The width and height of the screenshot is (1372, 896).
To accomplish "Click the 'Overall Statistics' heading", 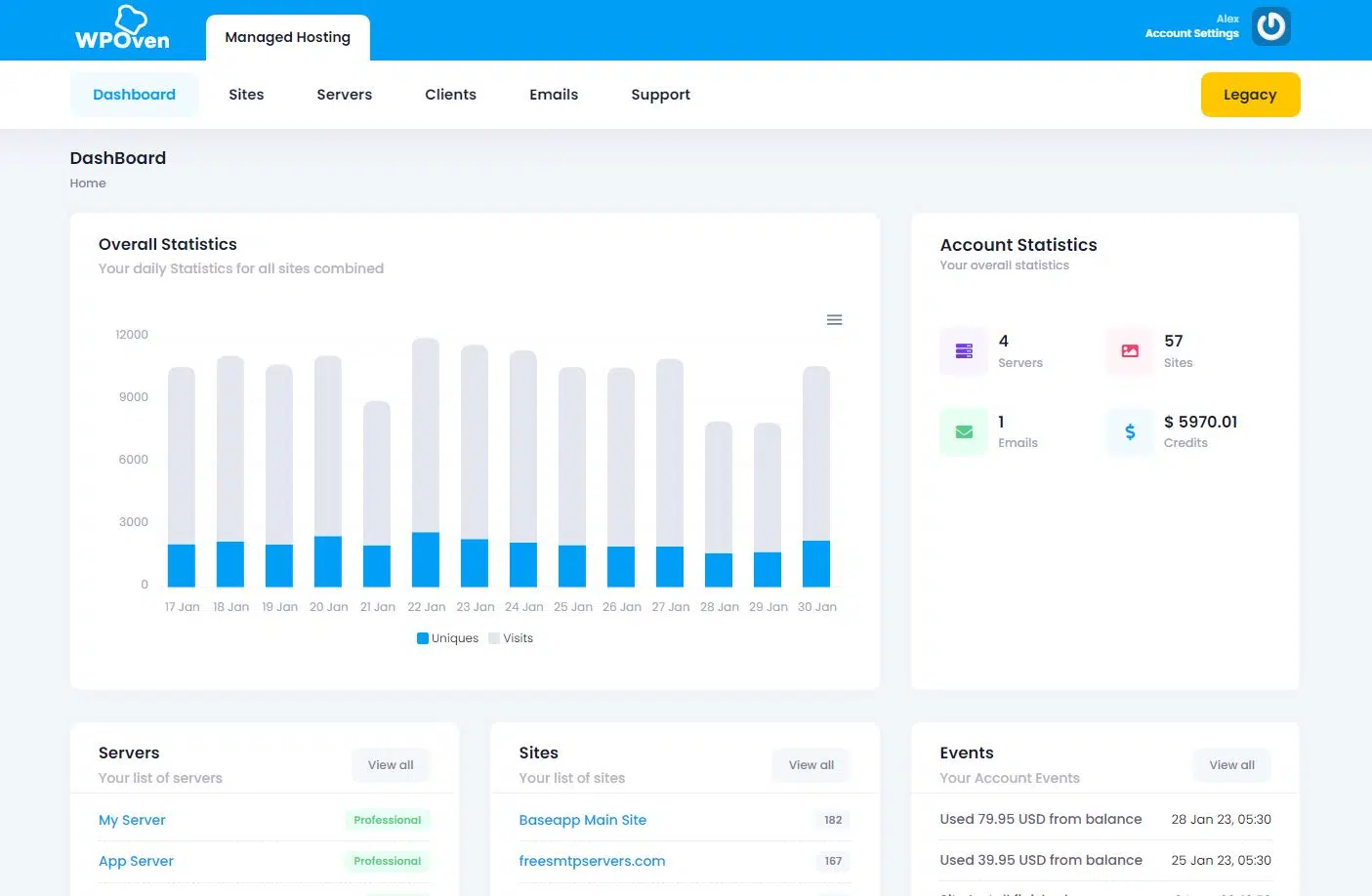I will point(168,244).
